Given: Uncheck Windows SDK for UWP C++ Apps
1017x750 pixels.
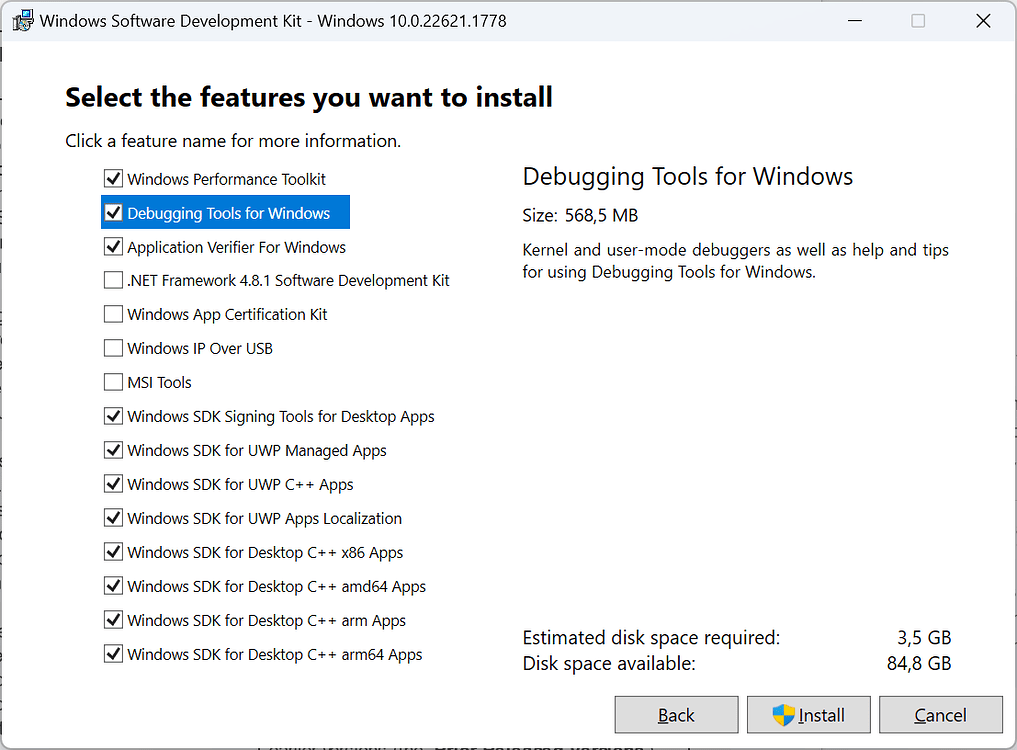Looking at the screenshot, I should coord(113,484).
